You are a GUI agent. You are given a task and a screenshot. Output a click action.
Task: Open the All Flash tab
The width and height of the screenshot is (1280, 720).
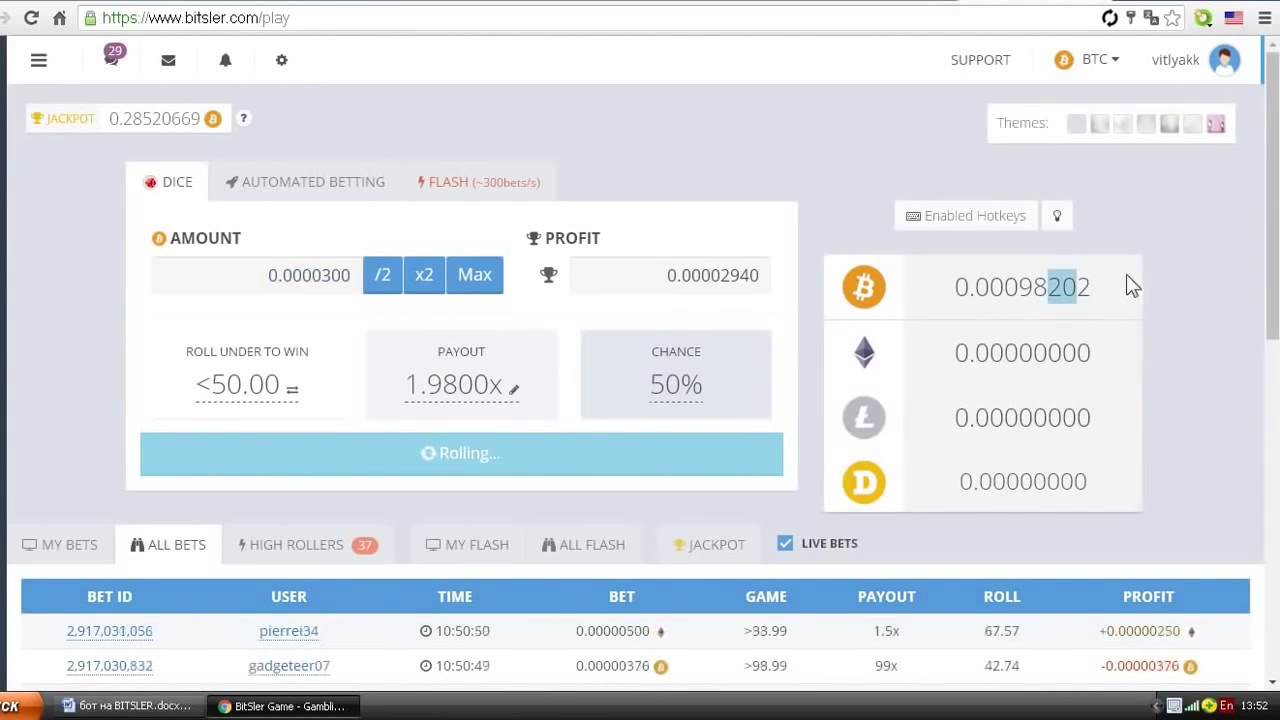coord(583,544)
